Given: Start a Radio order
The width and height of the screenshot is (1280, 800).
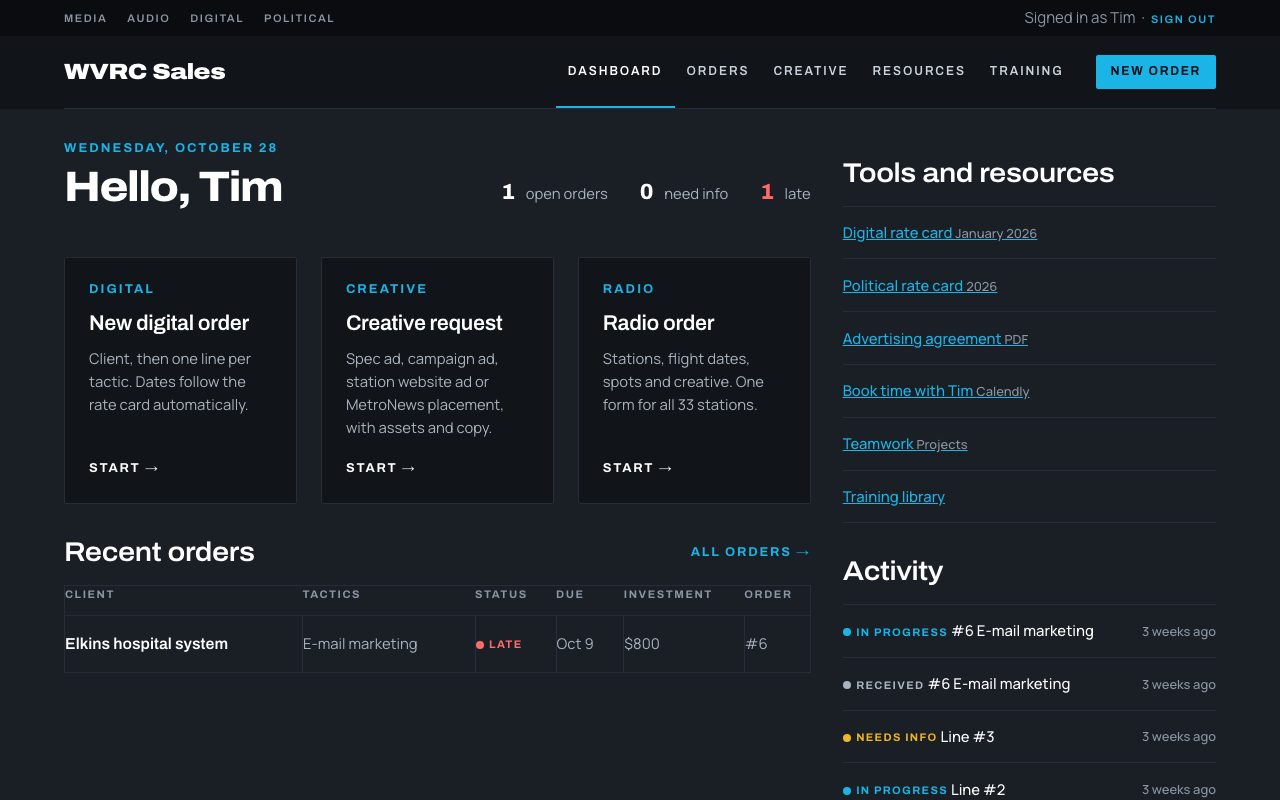Looking at the screenshot, I should pos(694,380).
